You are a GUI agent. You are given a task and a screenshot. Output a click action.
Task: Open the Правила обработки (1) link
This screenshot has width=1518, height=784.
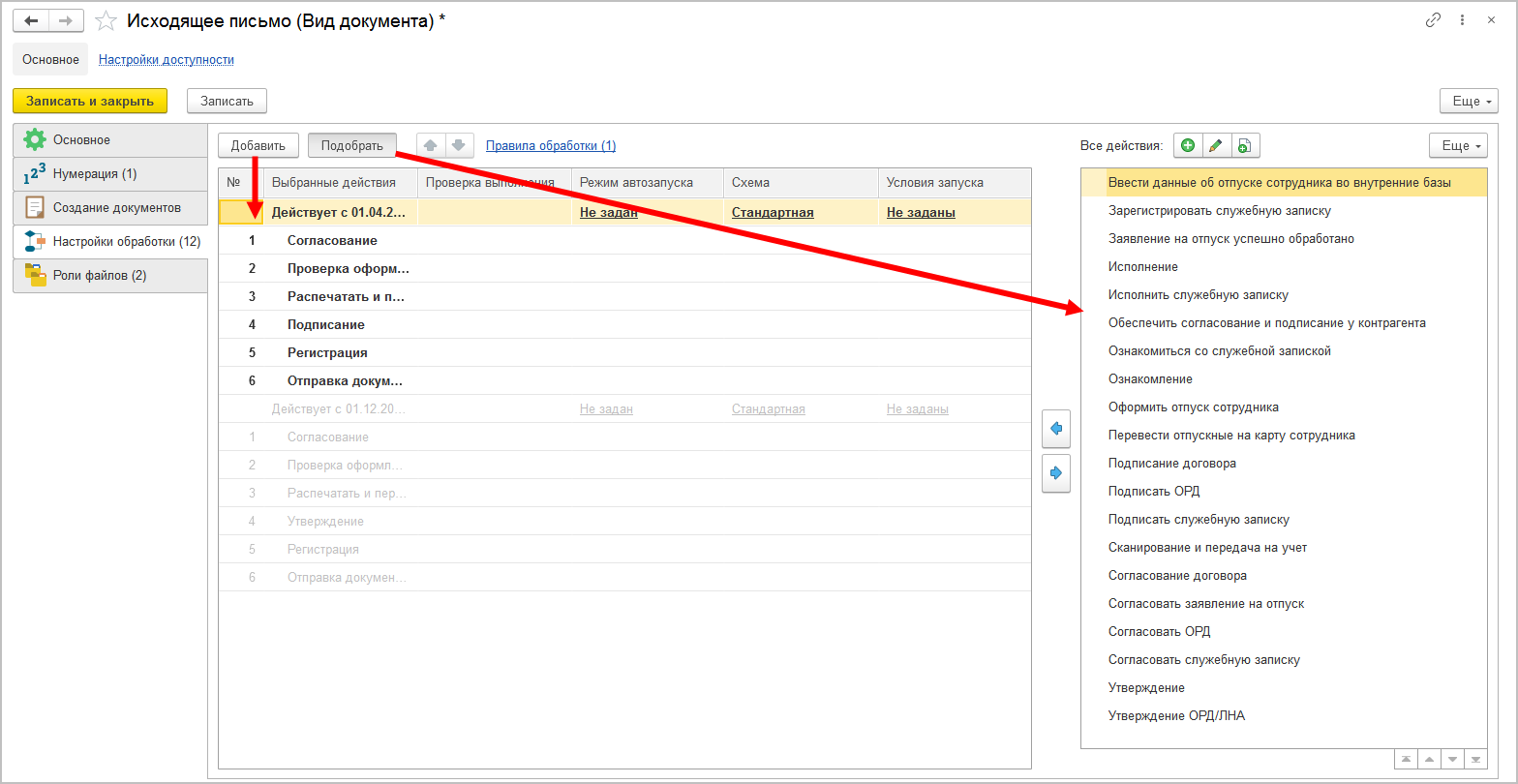click(550, 146)
